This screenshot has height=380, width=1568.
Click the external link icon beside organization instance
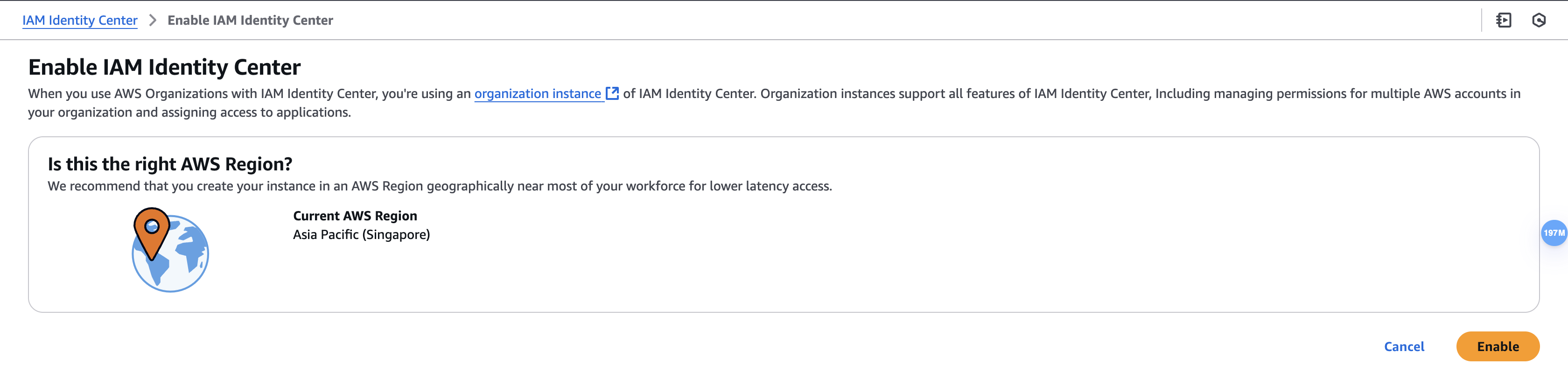(612, 93)
